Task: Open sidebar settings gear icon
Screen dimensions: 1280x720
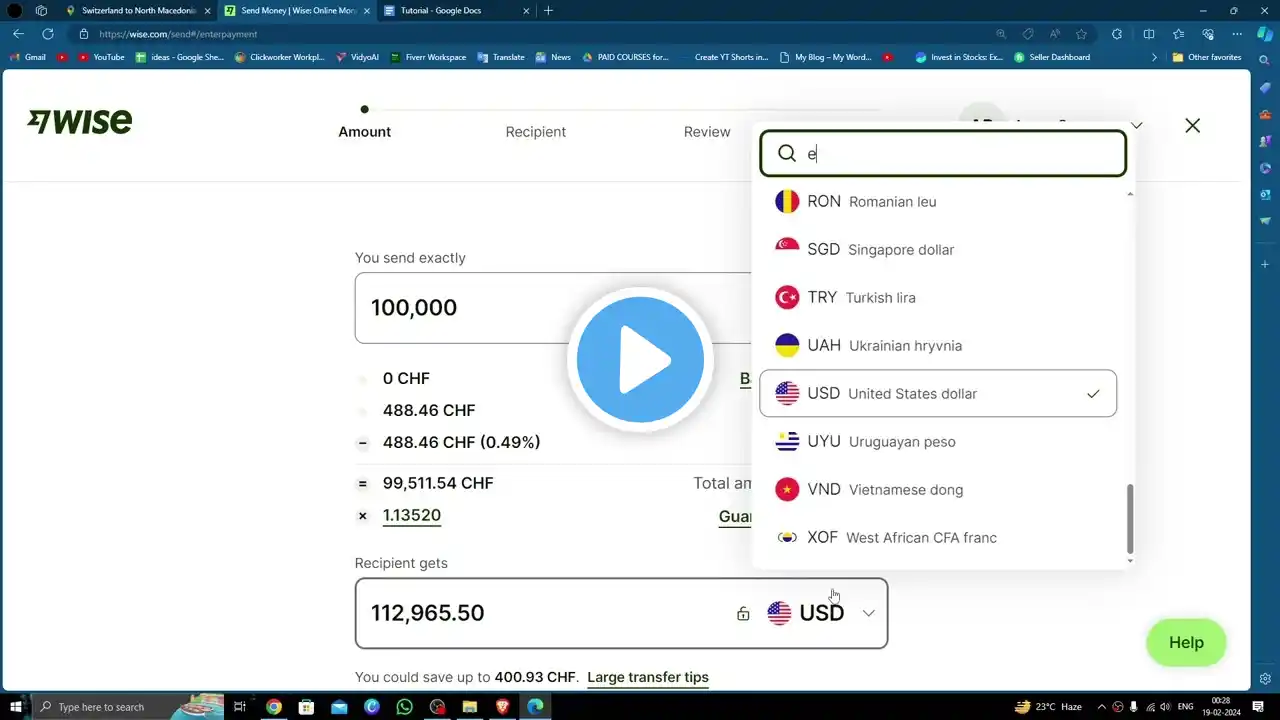Action: (1265, 679)
